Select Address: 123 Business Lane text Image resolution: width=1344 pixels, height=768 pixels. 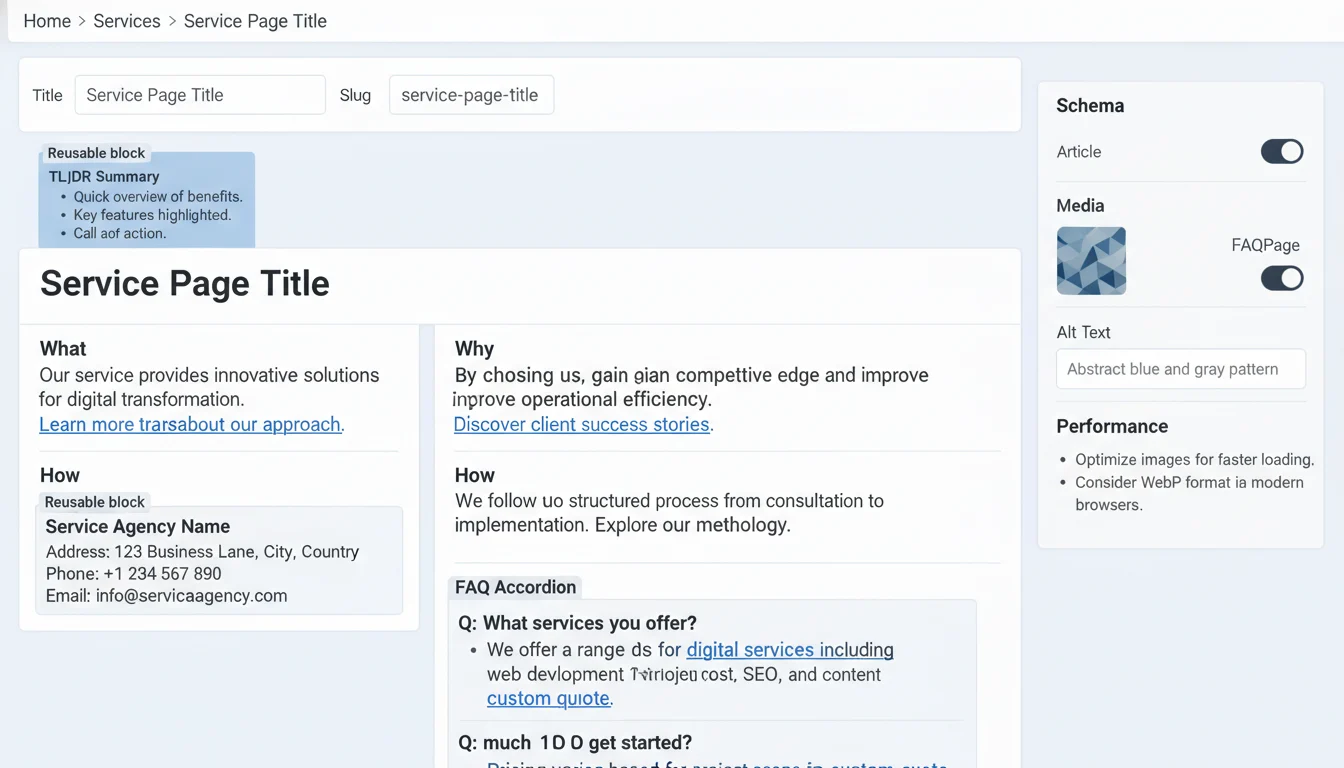202,552
